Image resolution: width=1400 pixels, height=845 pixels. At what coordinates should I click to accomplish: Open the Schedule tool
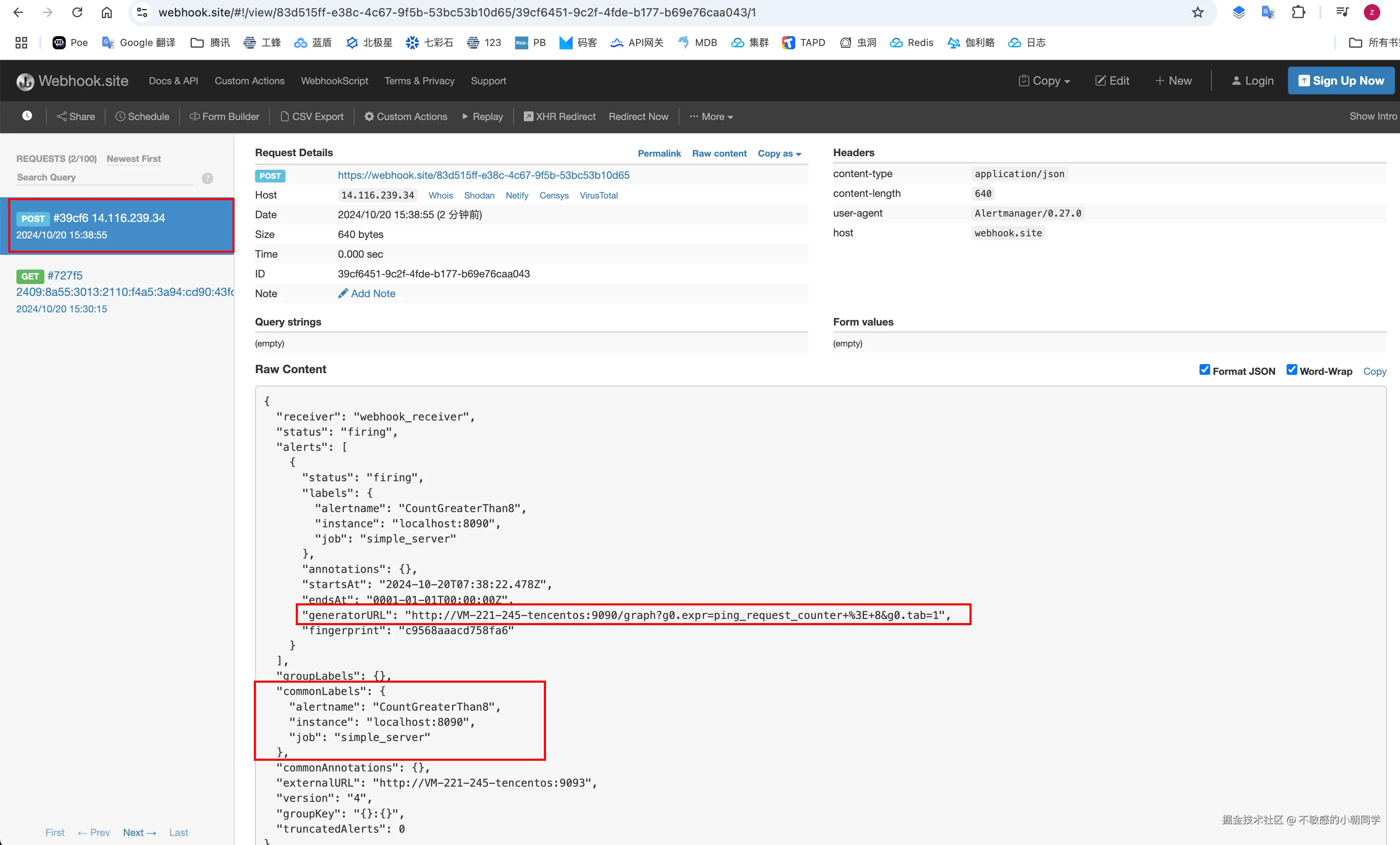[142, 117]
